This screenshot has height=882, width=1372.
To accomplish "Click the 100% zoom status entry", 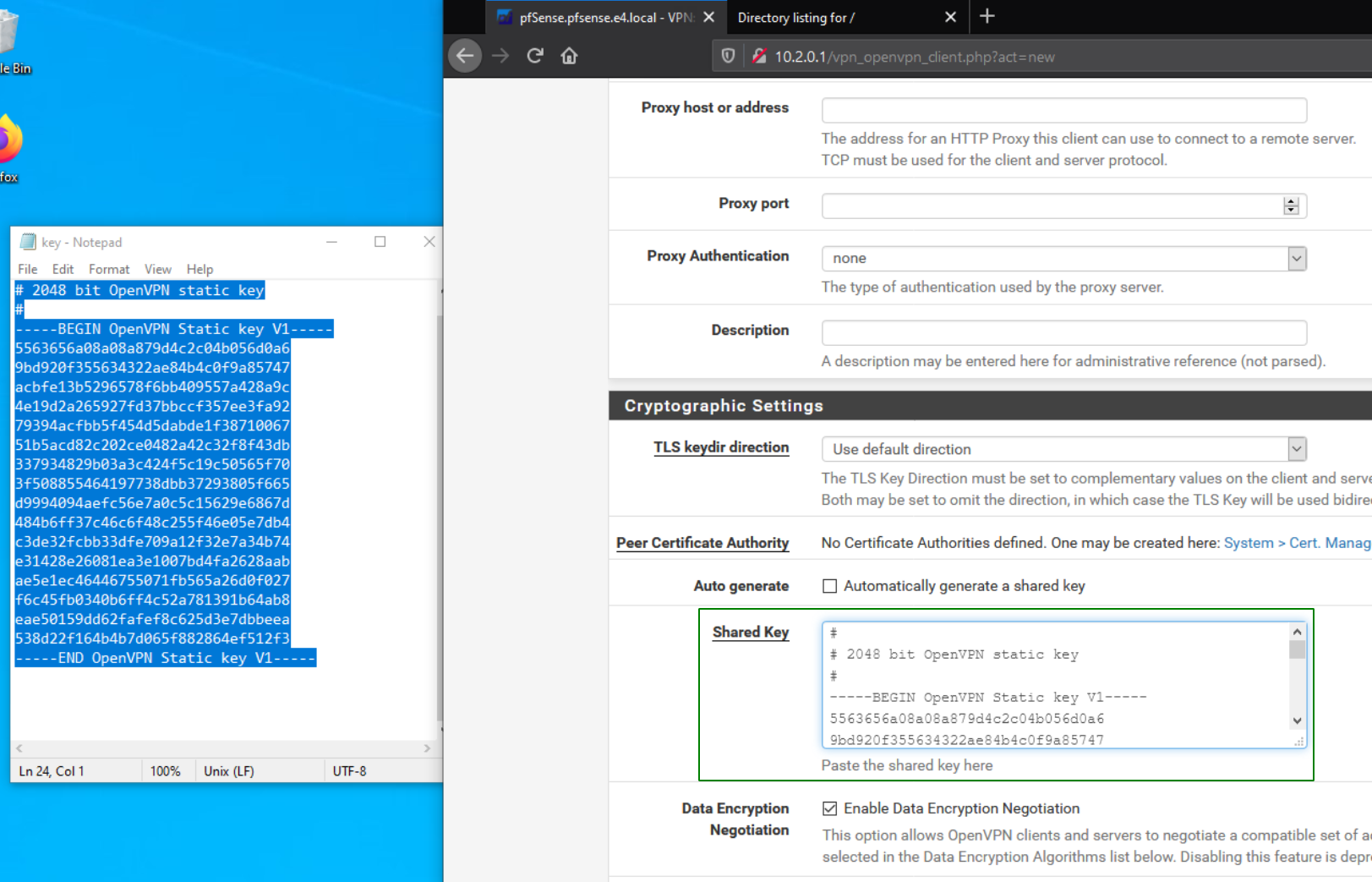I will [x=166, y=771].
